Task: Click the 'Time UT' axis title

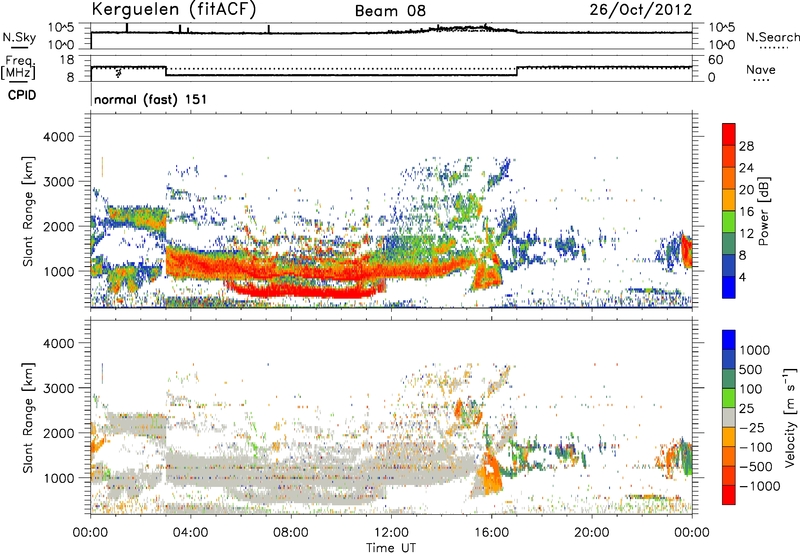Action: [391, 547]
